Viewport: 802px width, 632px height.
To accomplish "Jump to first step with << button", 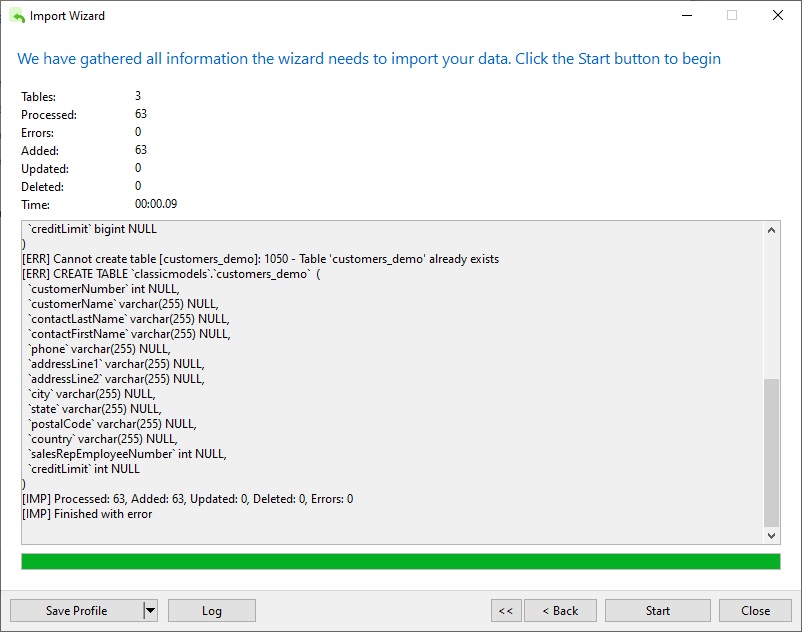I will click(x=506, y=611).
